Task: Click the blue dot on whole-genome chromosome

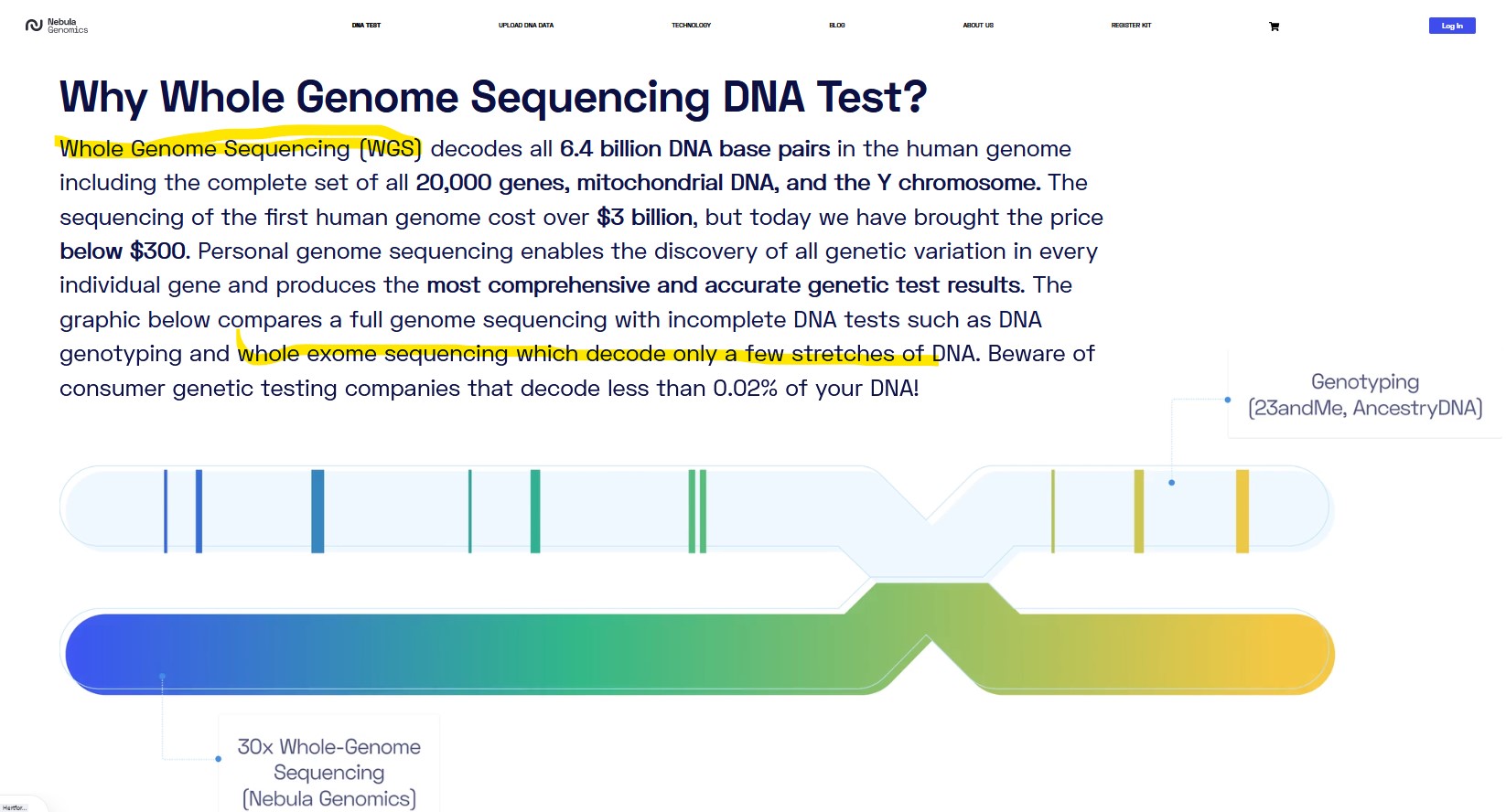Action: point(162,677)
